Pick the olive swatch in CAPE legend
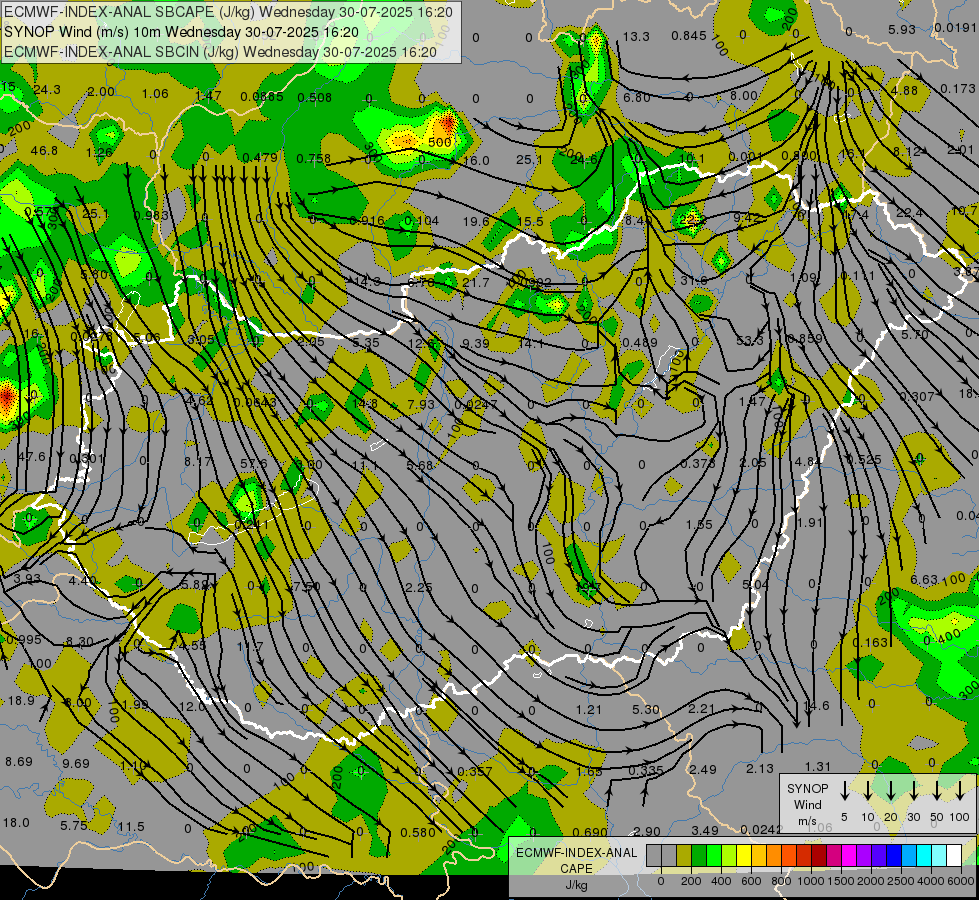The image size is (979, 900). [x=684, y=855]
